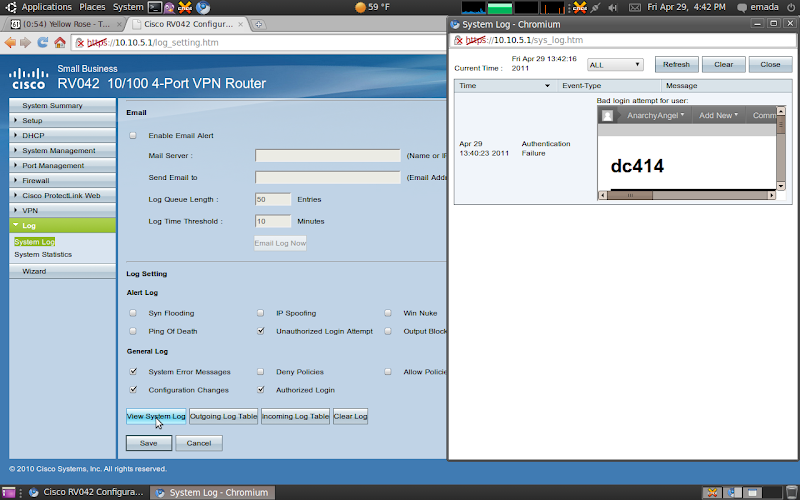The image size is (800, 500).
Task: Clear the system log entries
Action: click(723, 65)
